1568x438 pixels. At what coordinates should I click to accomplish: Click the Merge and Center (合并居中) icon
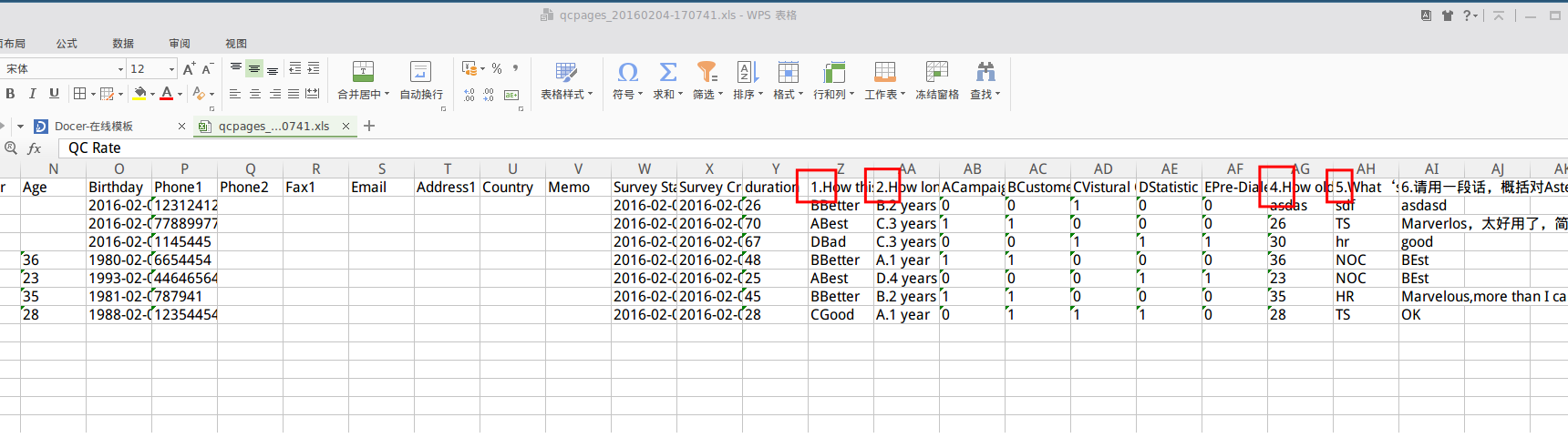(363, 73)
